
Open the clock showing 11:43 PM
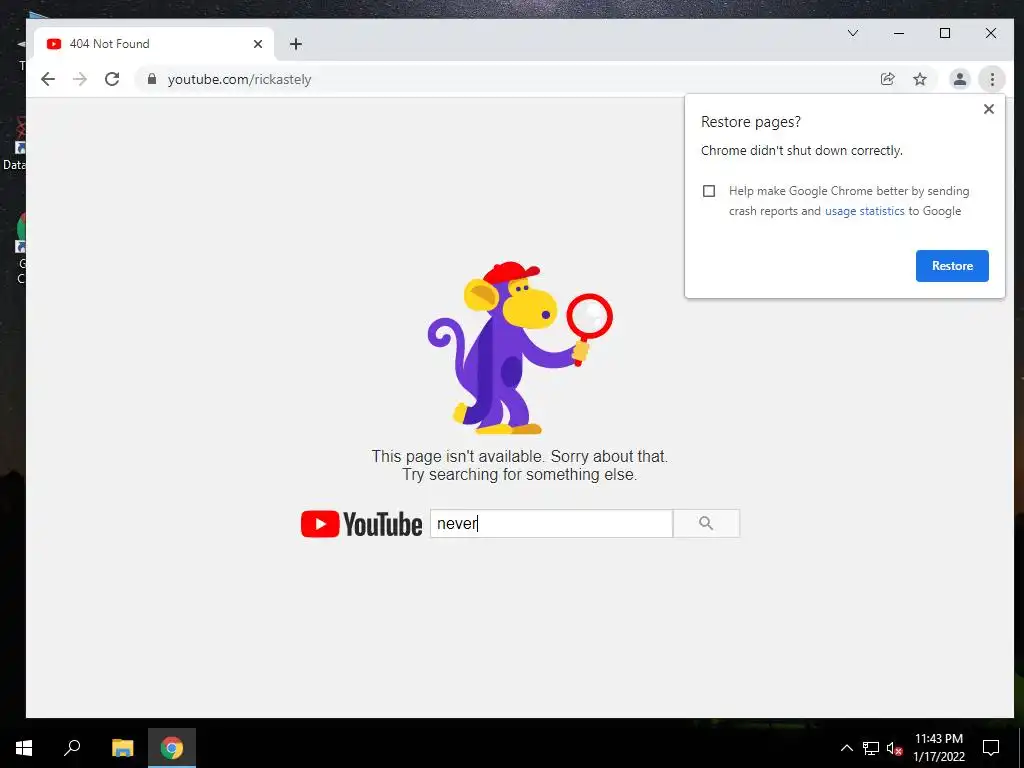click(938, 748)
